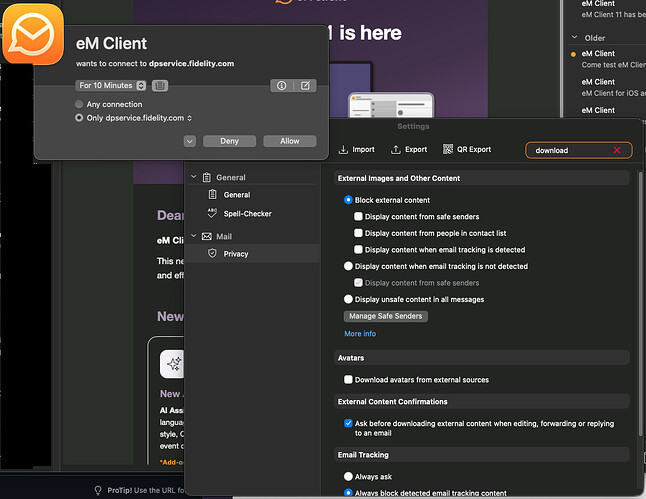Collapse the Mail settings tree group

(x=194, y=236)
